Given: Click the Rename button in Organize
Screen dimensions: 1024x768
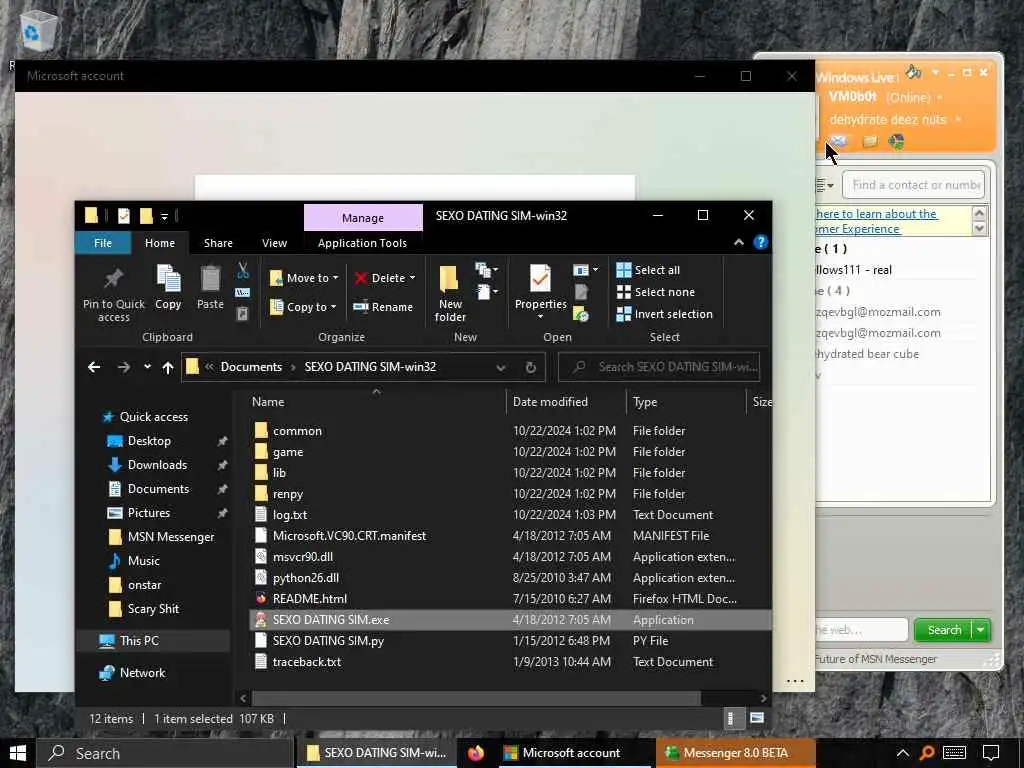Looking at the screenshot, I should tap(383, 307).
